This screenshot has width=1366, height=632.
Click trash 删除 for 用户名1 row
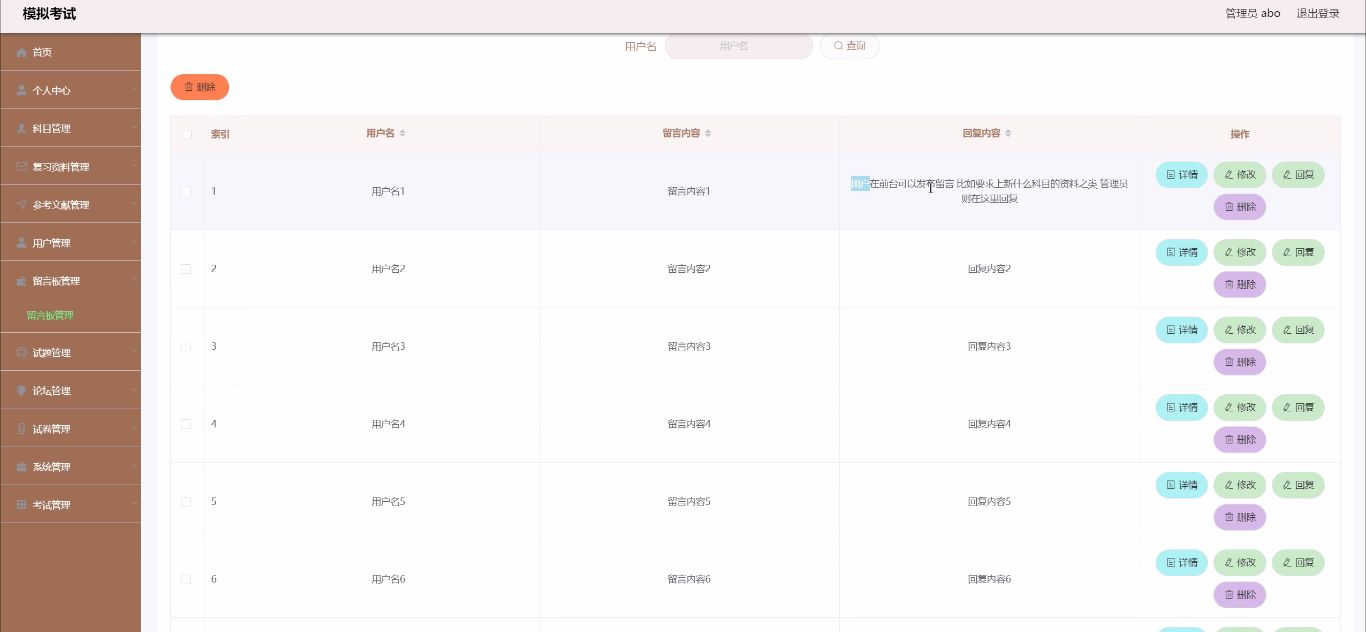point(1240,207)
